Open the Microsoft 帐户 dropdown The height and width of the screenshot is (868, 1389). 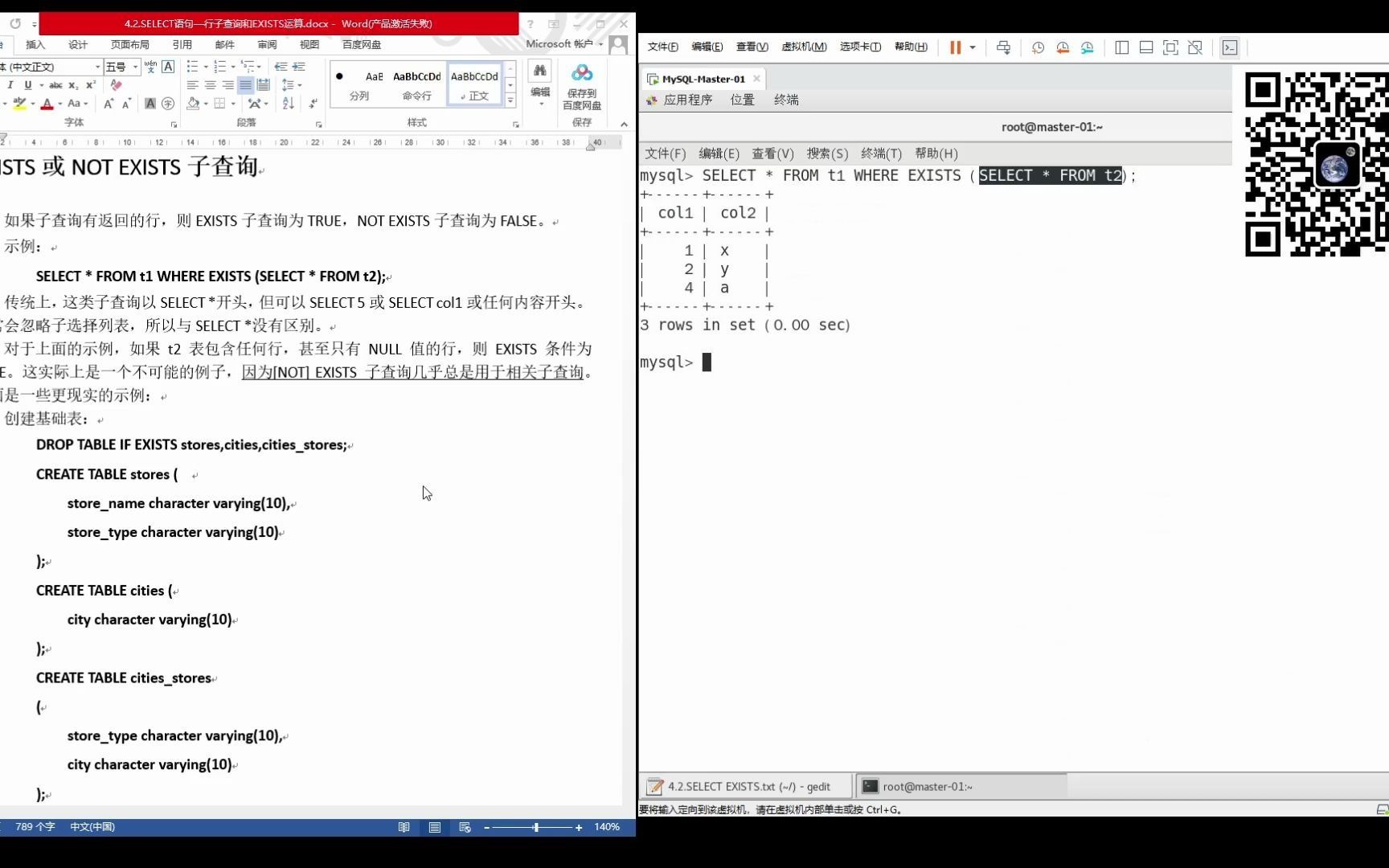[564, 44]
